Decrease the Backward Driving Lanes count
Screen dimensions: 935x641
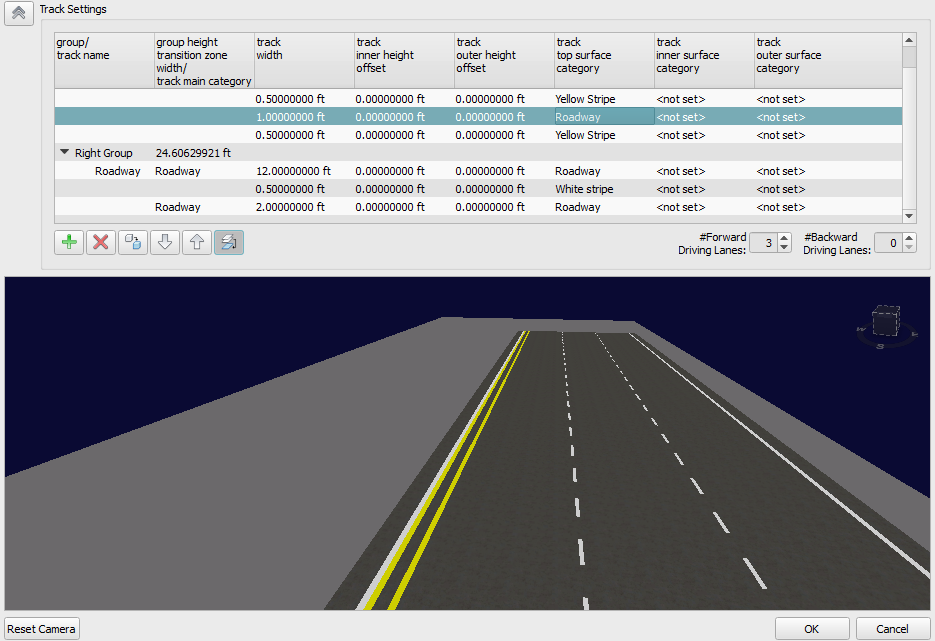[911, 246]
